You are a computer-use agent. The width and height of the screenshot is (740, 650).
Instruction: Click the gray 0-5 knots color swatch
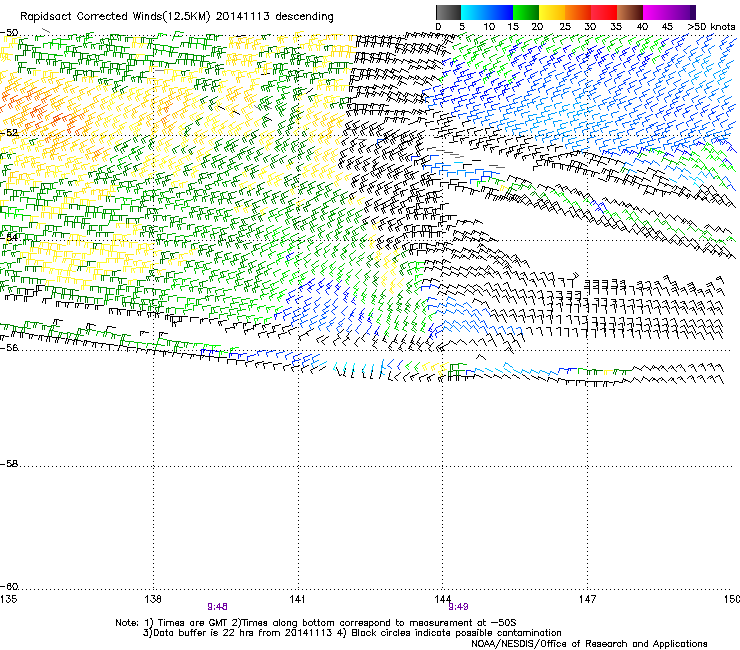[x=448, y=12]
